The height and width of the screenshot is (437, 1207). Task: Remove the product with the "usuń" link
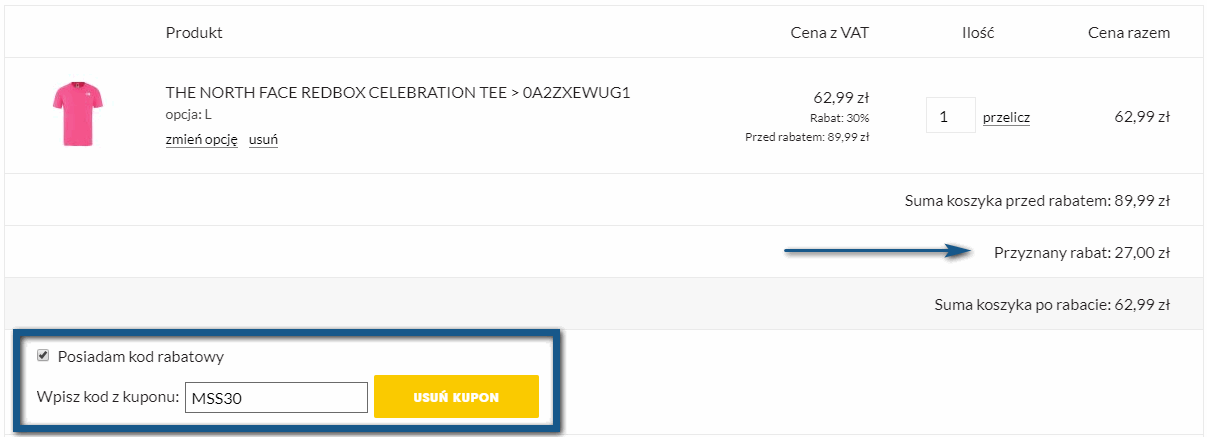[x=263, y=139]
